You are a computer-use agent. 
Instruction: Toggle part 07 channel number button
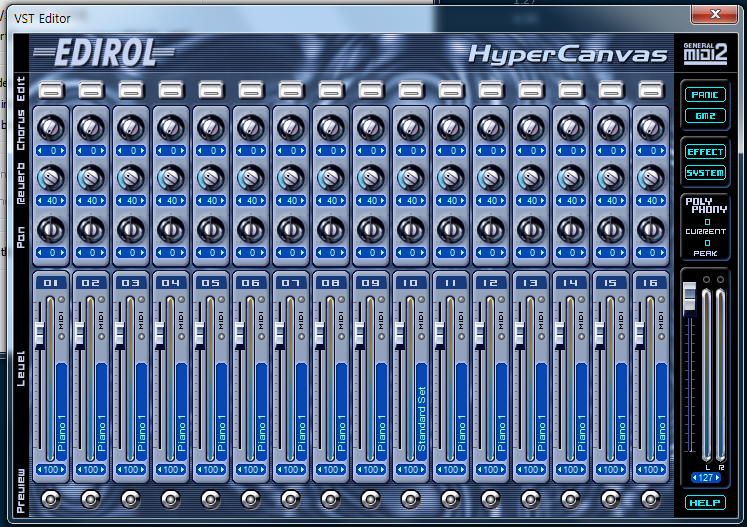tap(291, 283)
